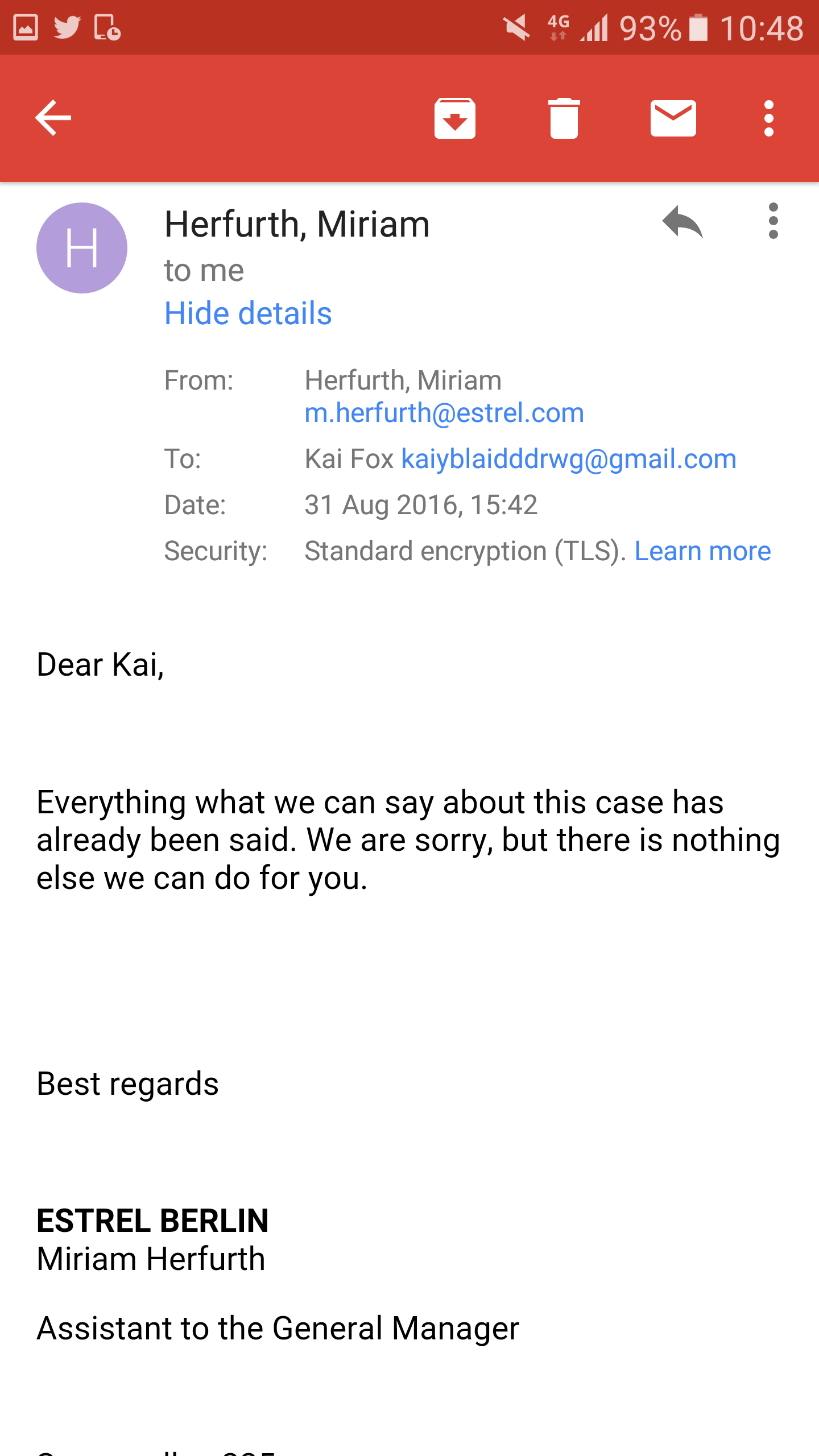Open sender address m.herfurth@estrel.com
The image size is (819, 1456).
pyautogui.click(x=444, y=413)
